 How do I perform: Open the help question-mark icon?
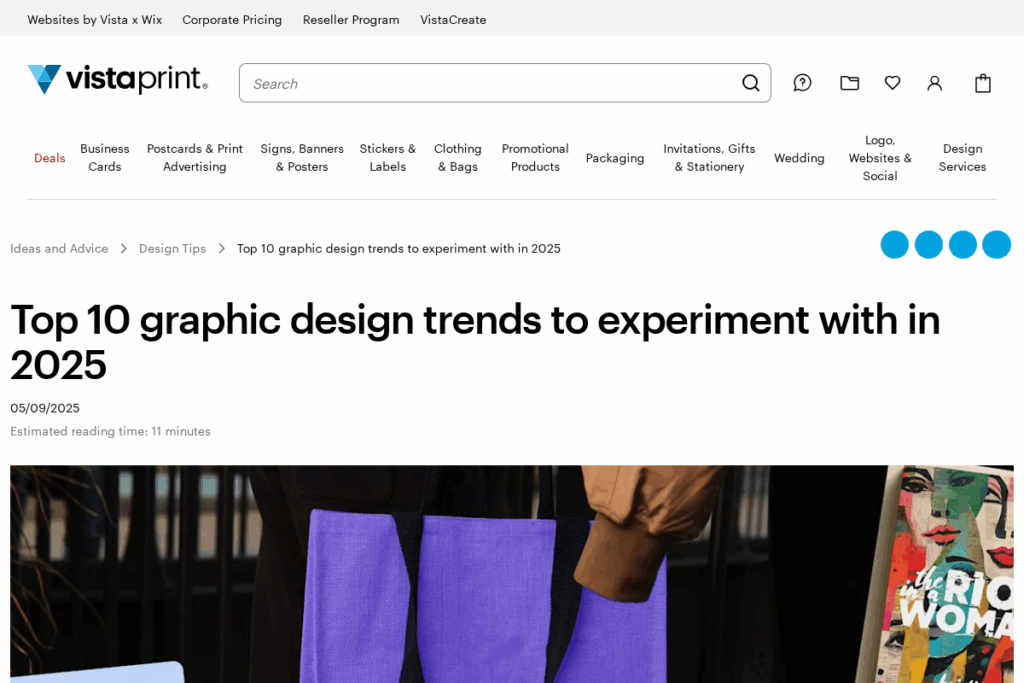tap(802, 83)
